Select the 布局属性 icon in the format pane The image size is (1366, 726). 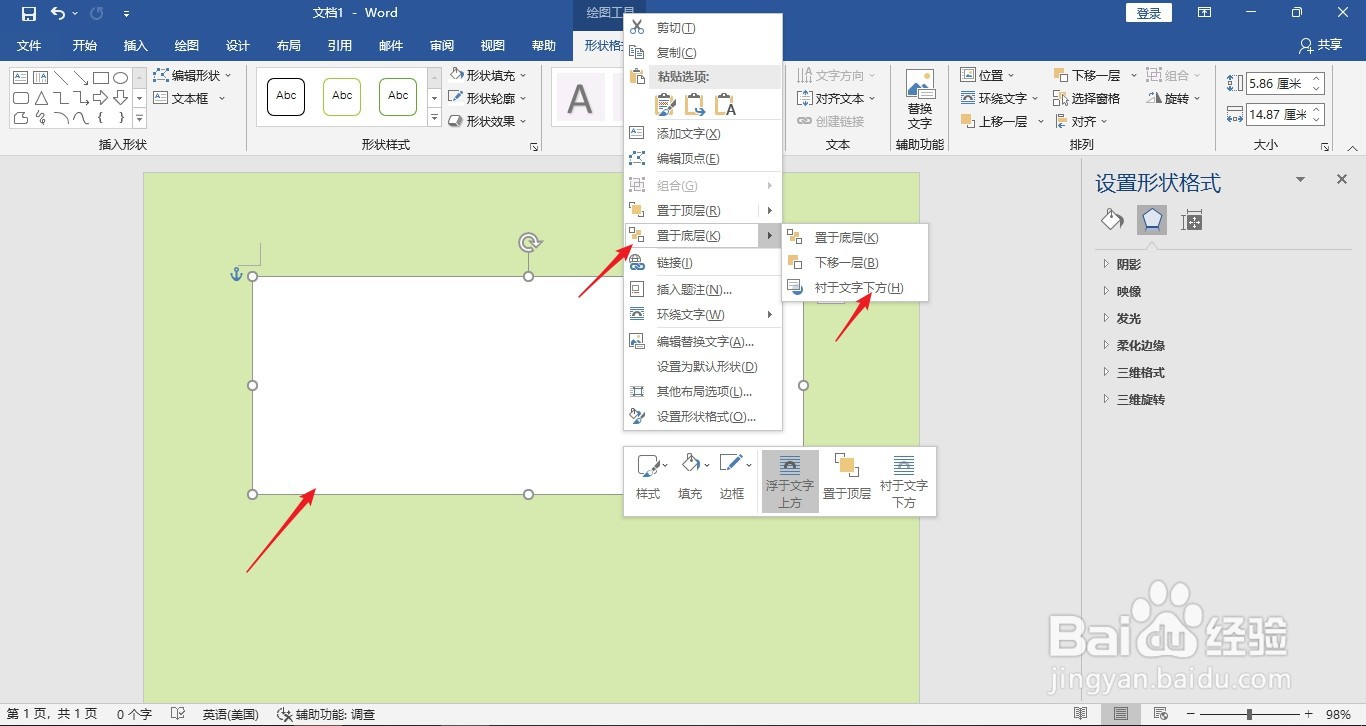[x=1191, y=219]
